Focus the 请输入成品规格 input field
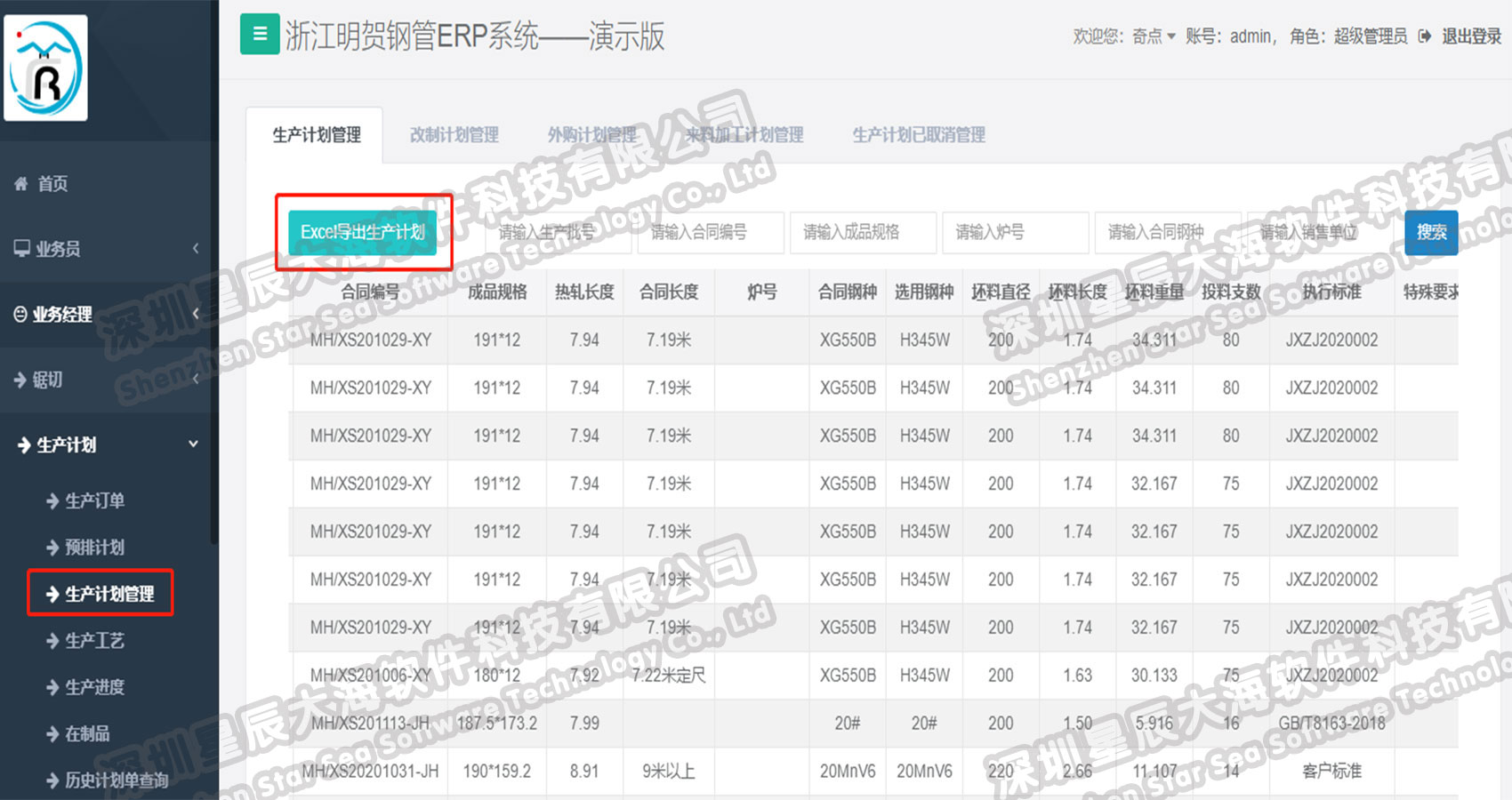The image size is (1512, 800). tap(863, 233)
